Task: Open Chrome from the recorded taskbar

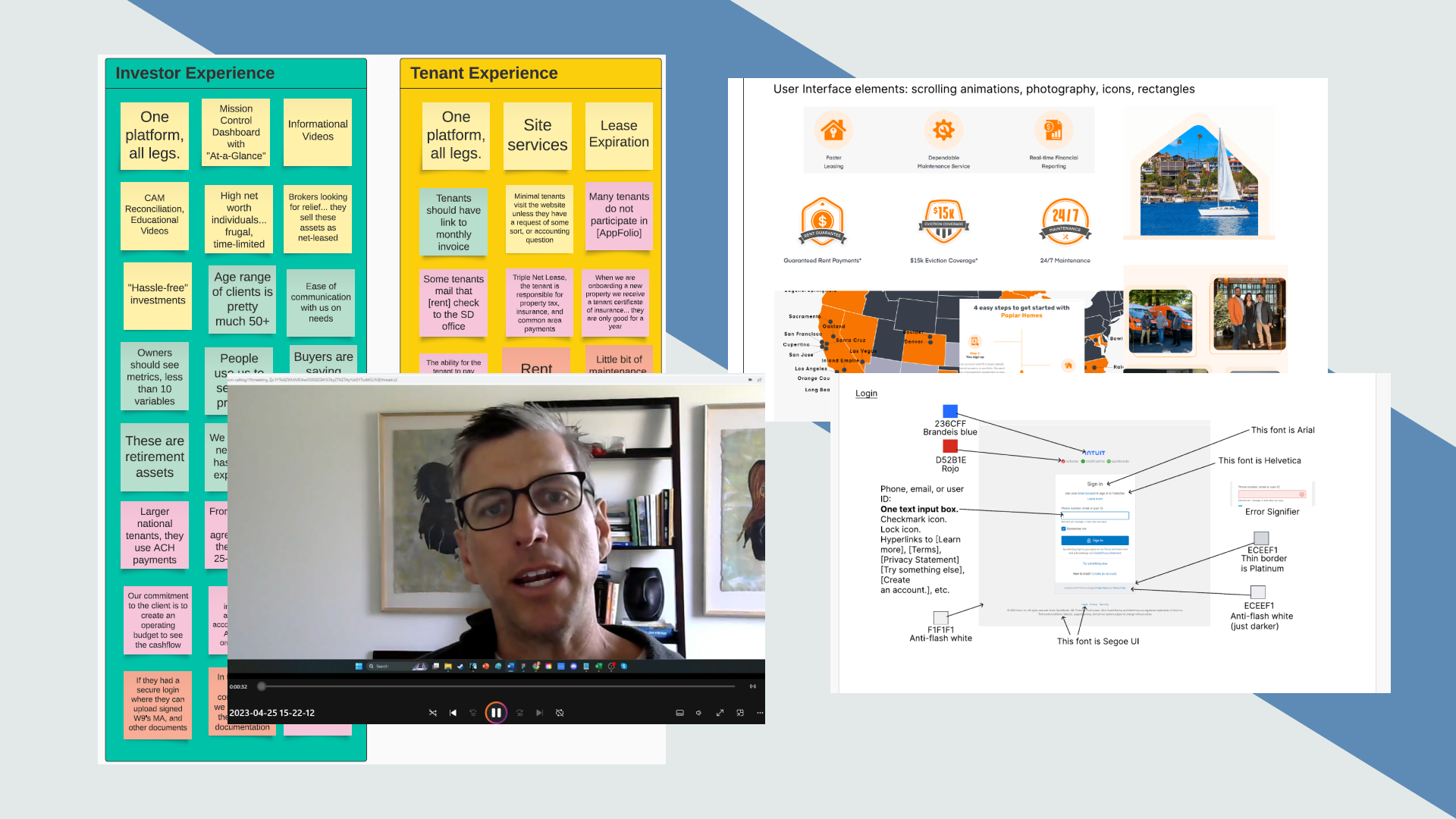Action: click(535, 667)
